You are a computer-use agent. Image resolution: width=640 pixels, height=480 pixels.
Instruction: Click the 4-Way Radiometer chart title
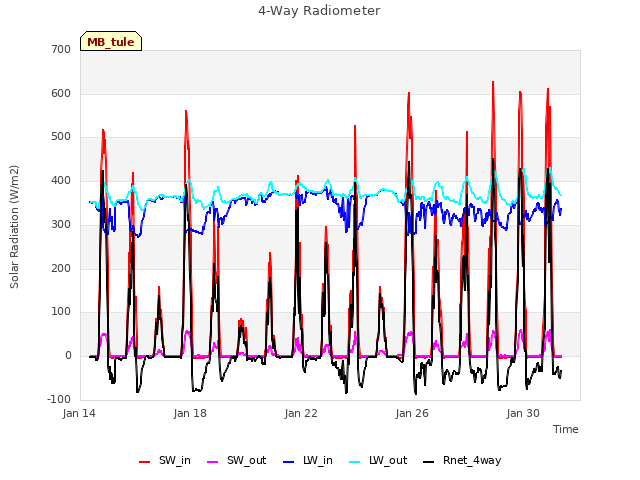[319, 11]
